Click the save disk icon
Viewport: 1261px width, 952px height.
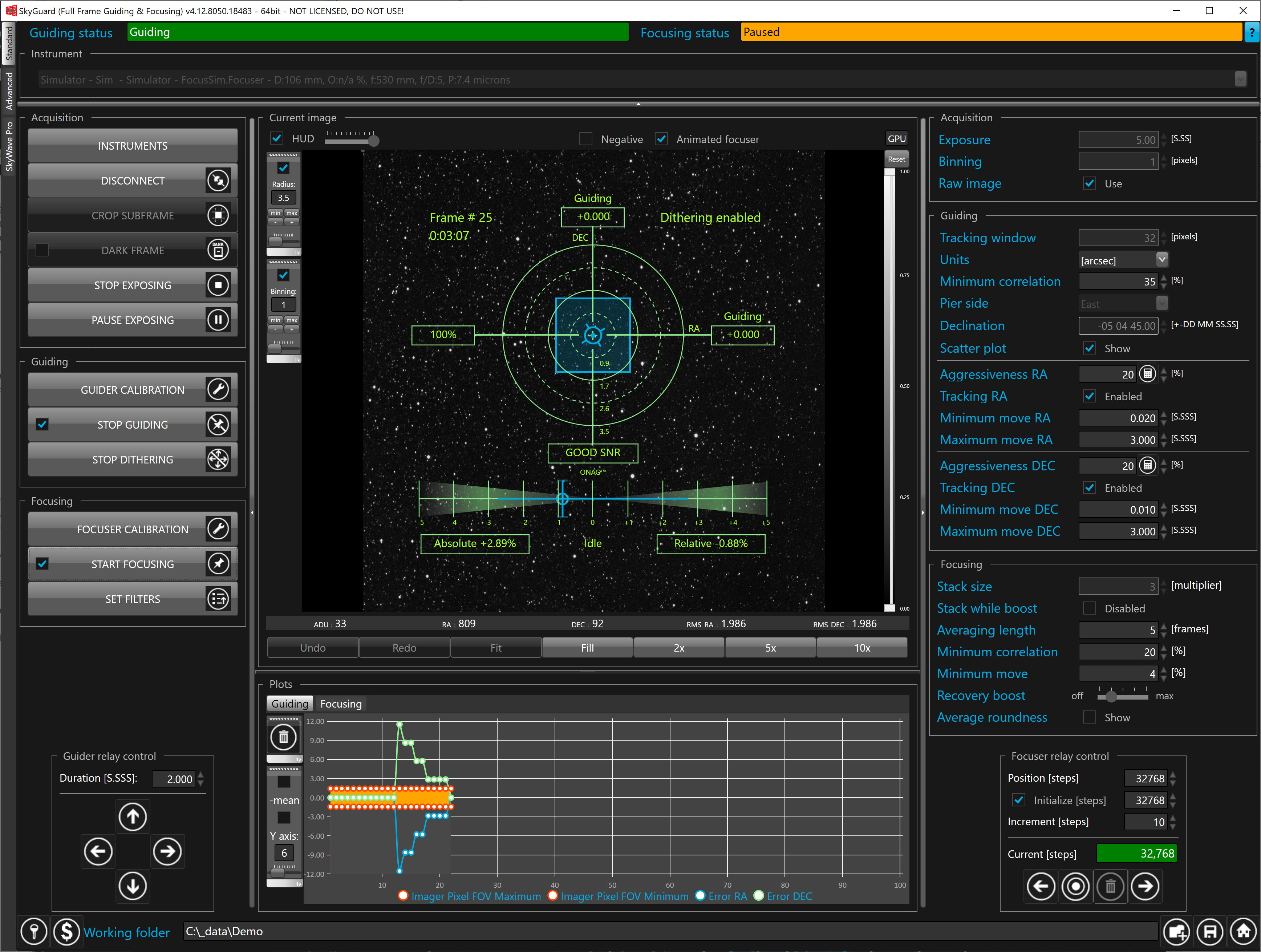coord(1210,932)
